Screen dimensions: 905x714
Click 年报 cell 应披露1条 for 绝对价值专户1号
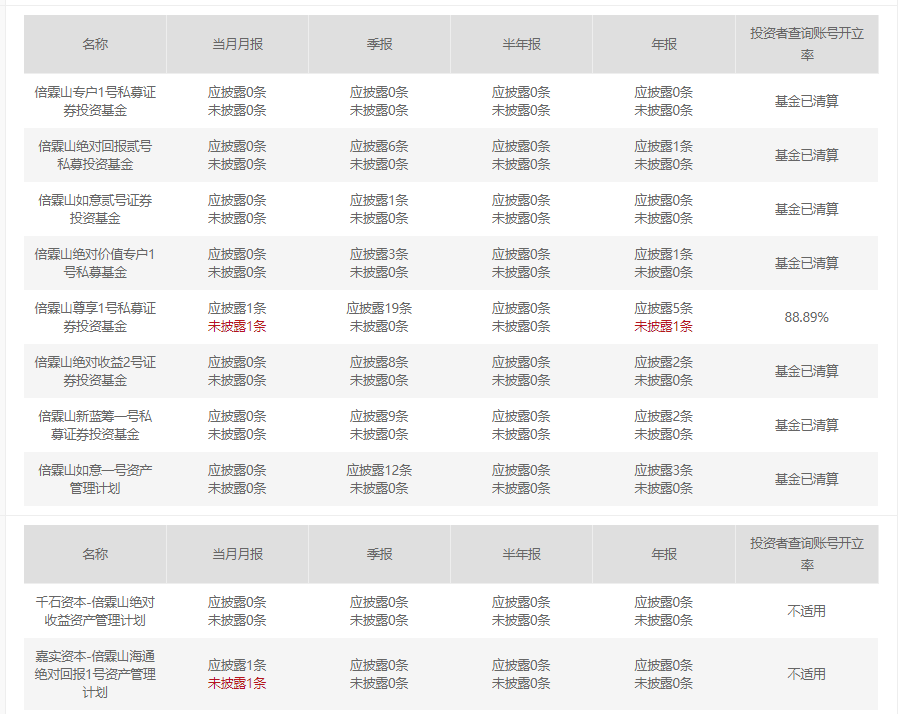(x=664, y=263)
